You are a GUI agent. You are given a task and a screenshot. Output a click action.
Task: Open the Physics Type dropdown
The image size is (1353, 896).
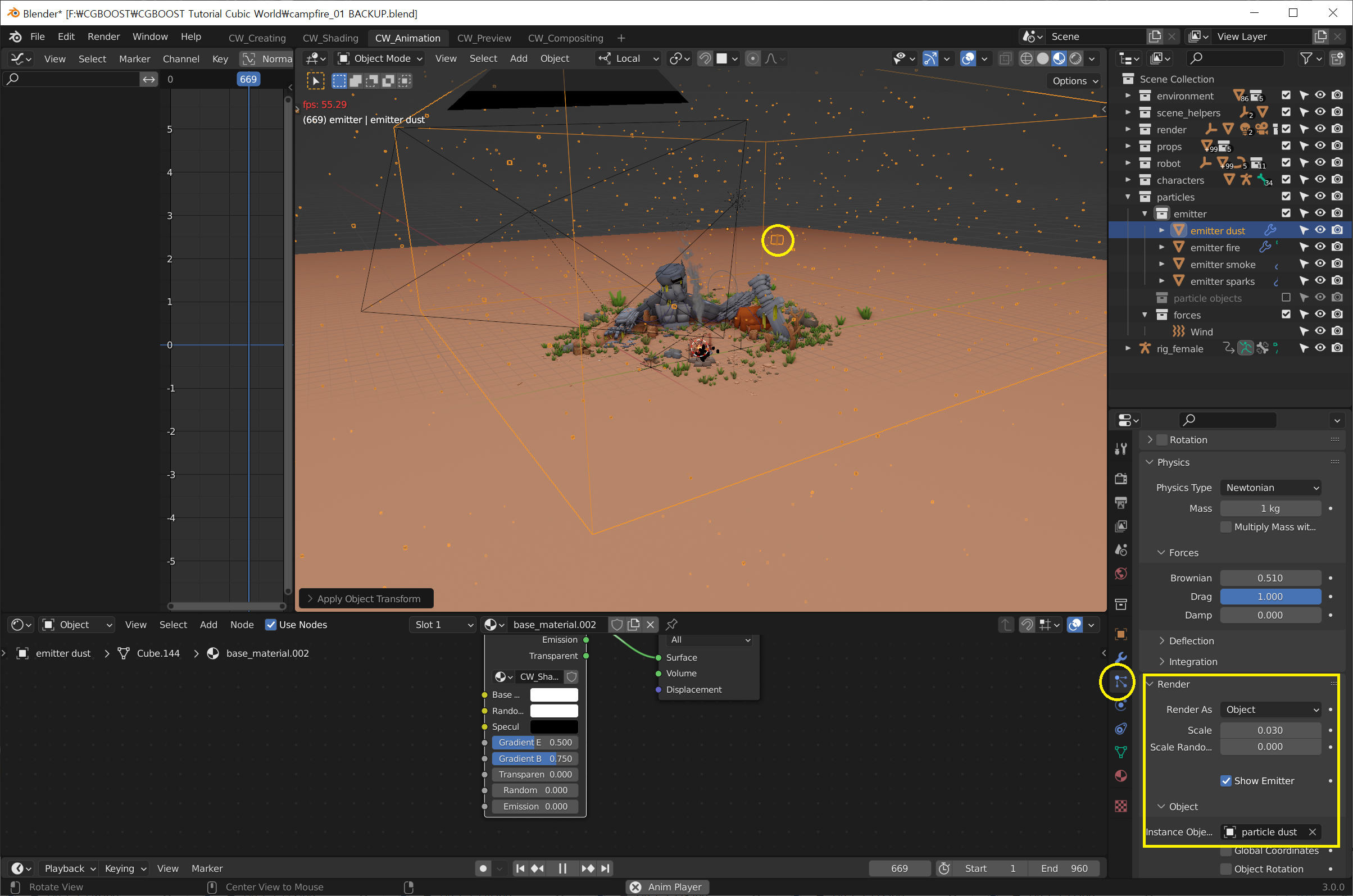pos(1270,488)
